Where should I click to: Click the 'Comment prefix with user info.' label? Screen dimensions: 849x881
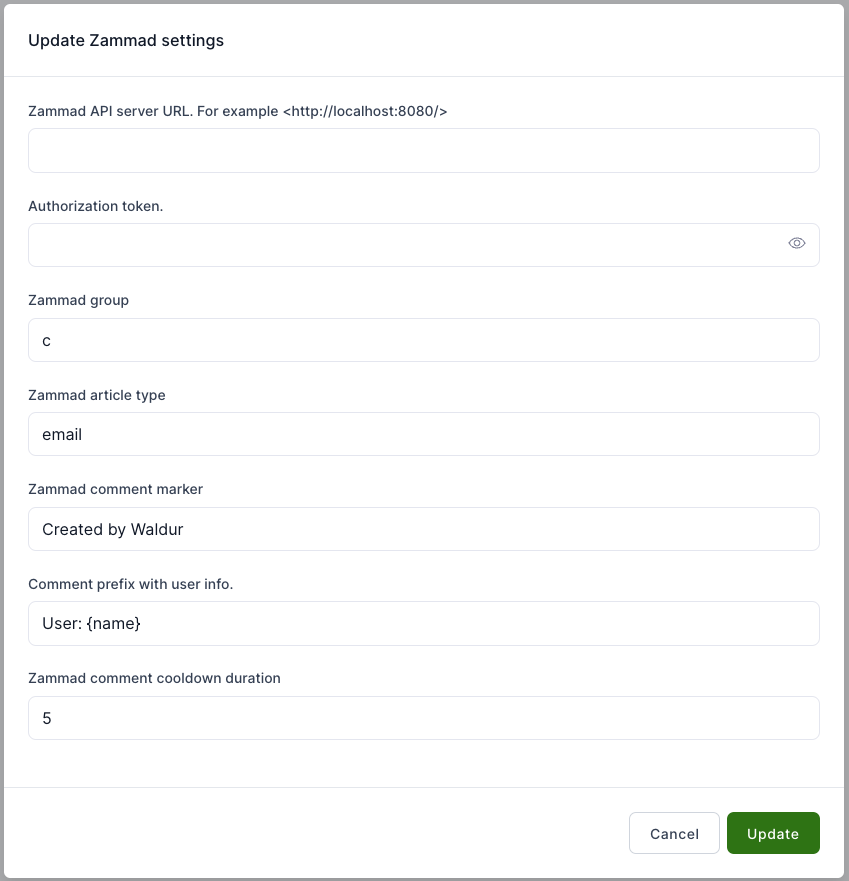[x=130, y=584]
